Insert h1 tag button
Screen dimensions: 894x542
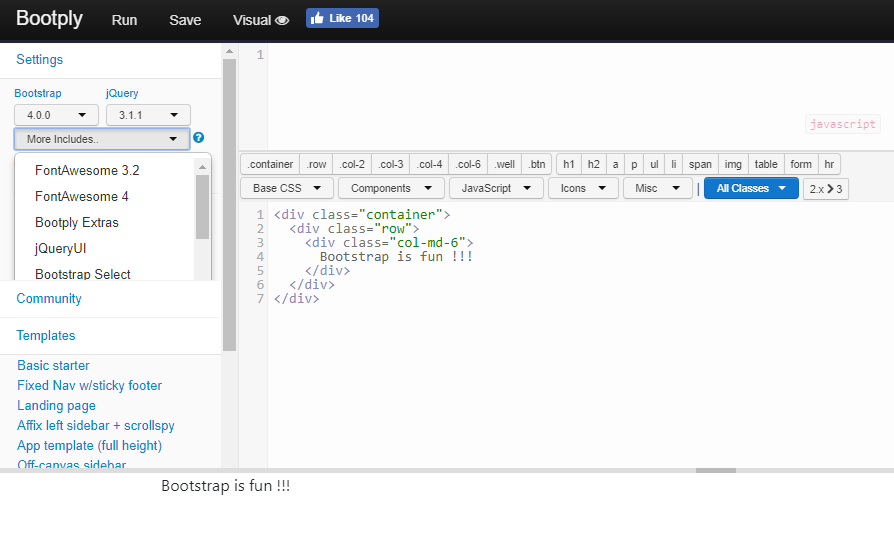point(568,164)
